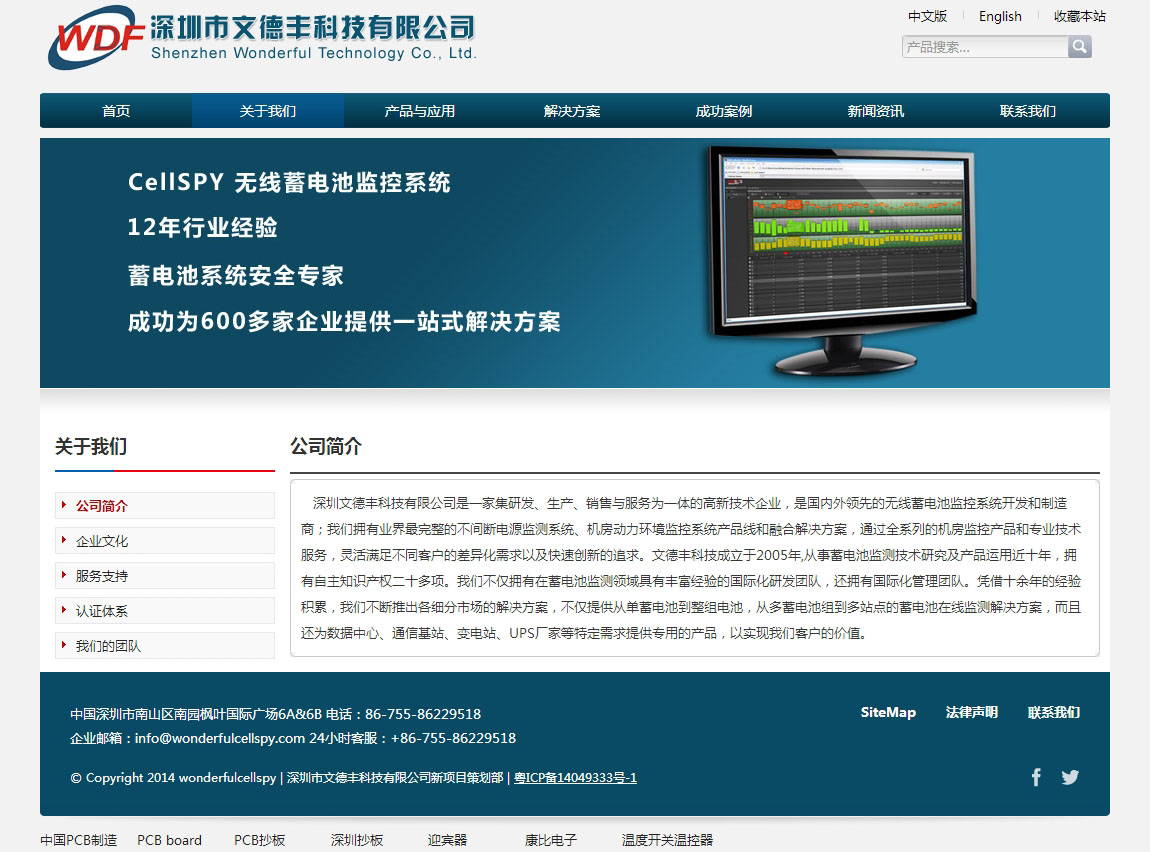The width and height of the screenshot is (1150, 852).
Task: Open 服务支持 in the sidebar list
Action: click(x=165, y=576)
